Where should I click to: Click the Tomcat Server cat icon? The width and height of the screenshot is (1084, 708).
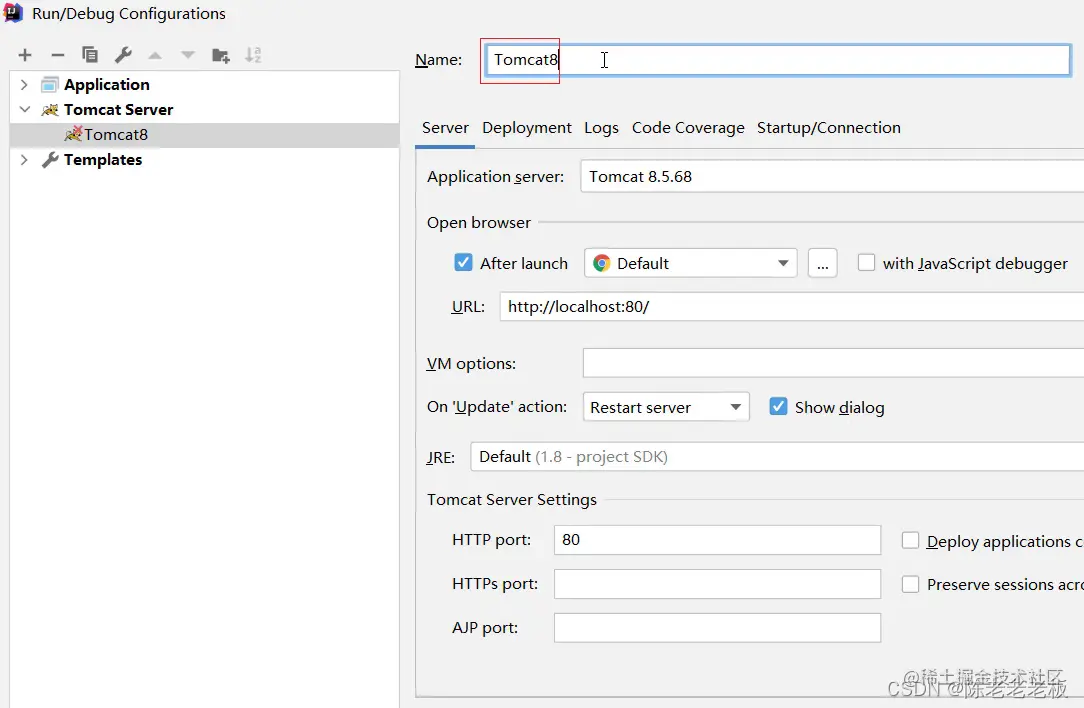pos(50,110)
